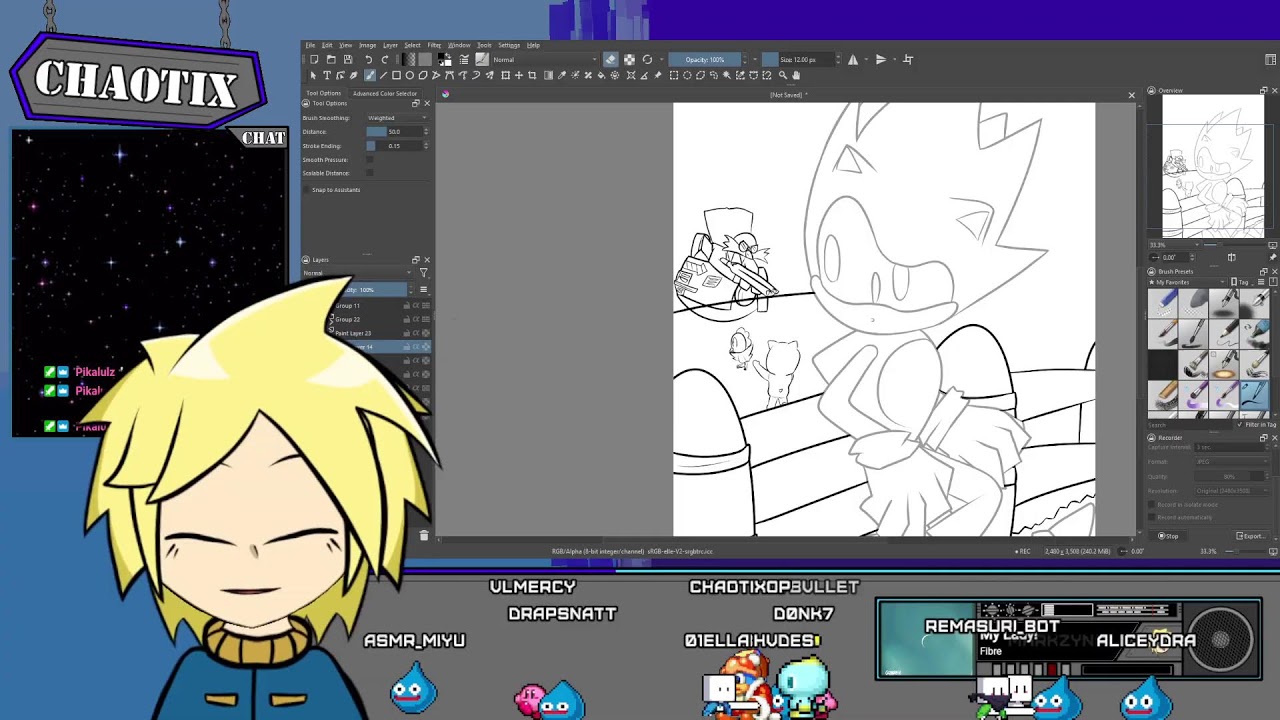Select the Pan hand tool
Screen dimensions: 1280x720
[796, 75]
